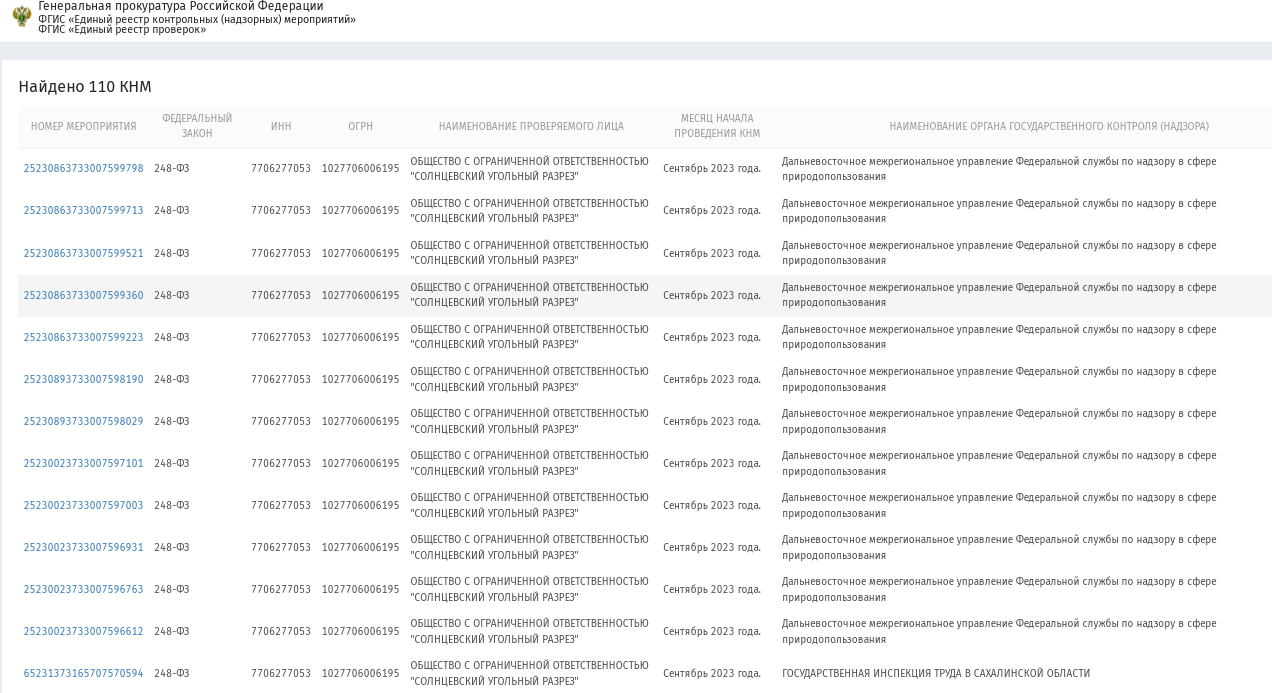Image resolution: width=1272 pixels, height=693 pixels.
Task: Click the ИНН column header
Action: 281,126
